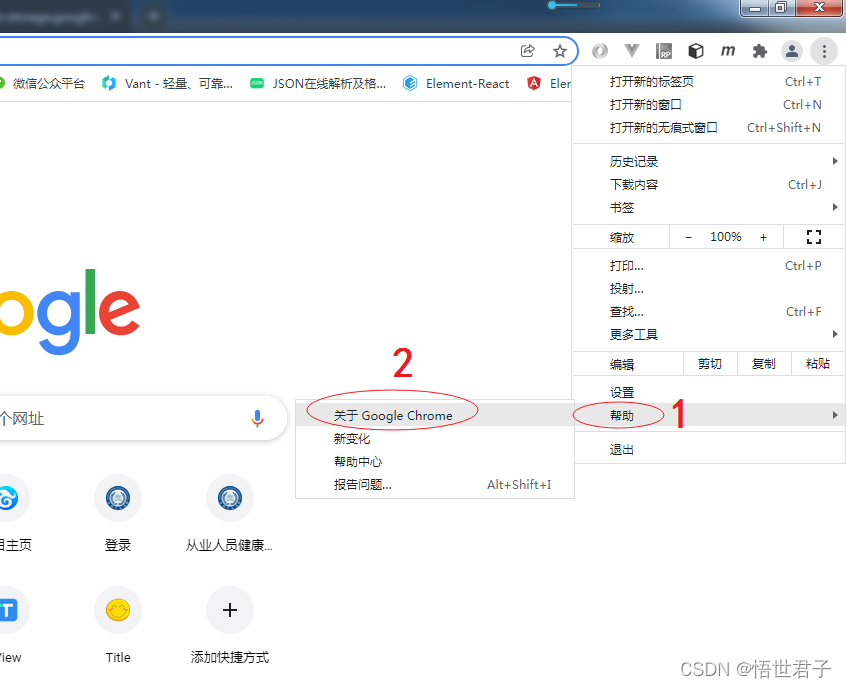Choose 投射... from the menu
The width and height of the screenshot is (846, 688).
[708, 289]
